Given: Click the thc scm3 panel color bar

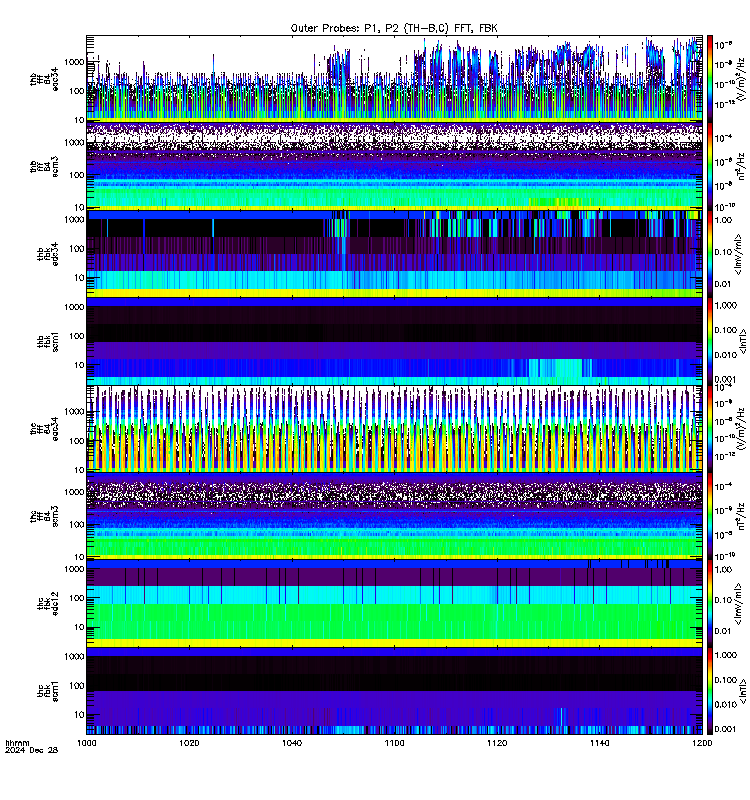Looking at the screenshot, I should pos(710,516).
